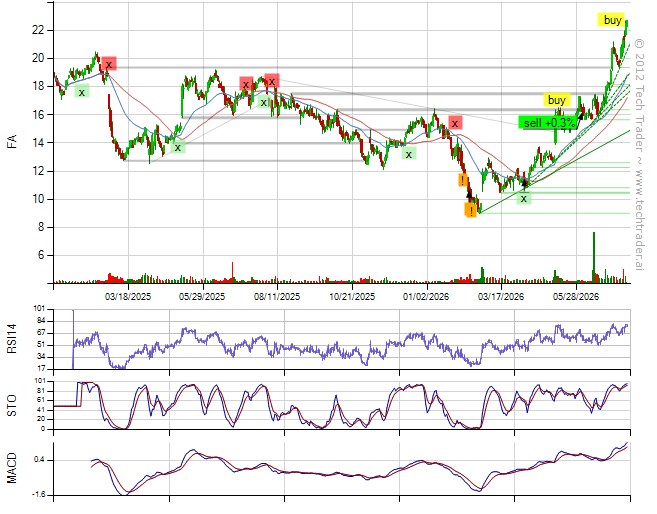Click the price axis label 16
Viewport: 657px width, 514px height.
[38, 114]
